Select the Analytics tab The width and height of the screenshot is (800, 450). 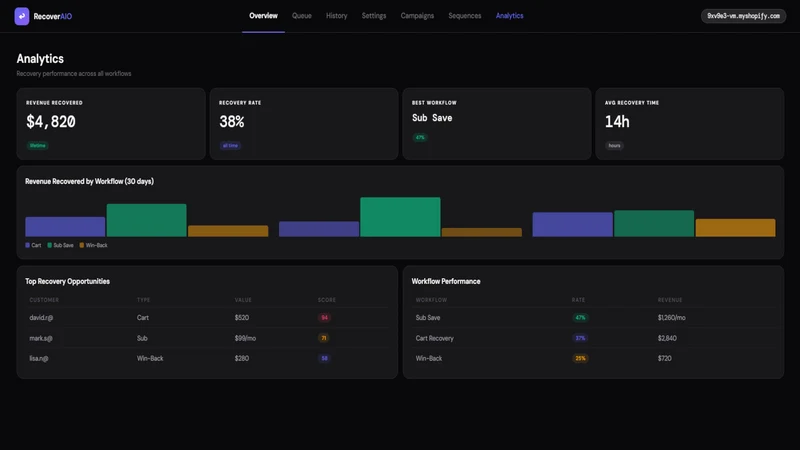coord(509,16)
